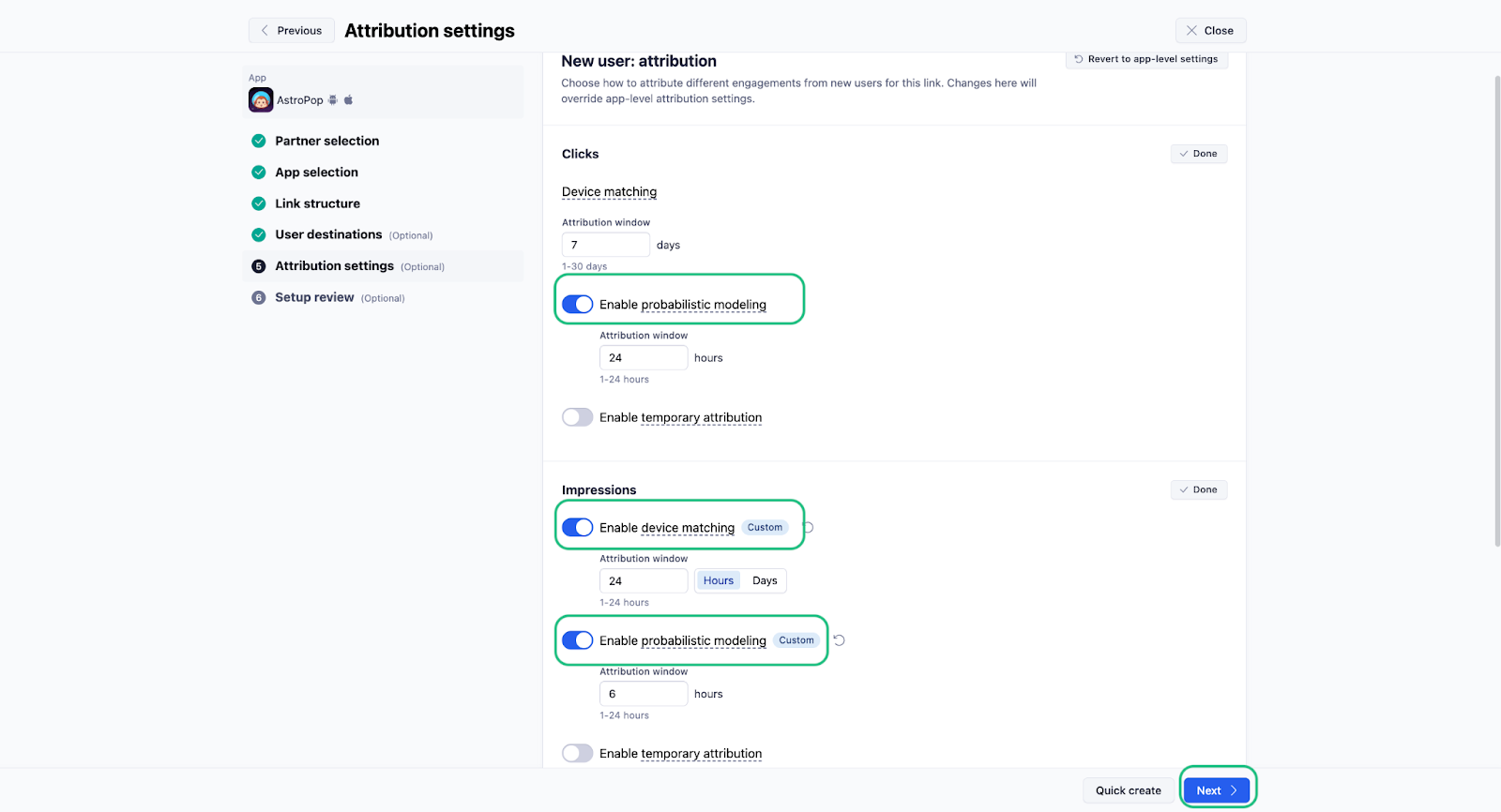
Task: Disable Clicks probabilistic modeling toggle
Action: coord(578,305)
